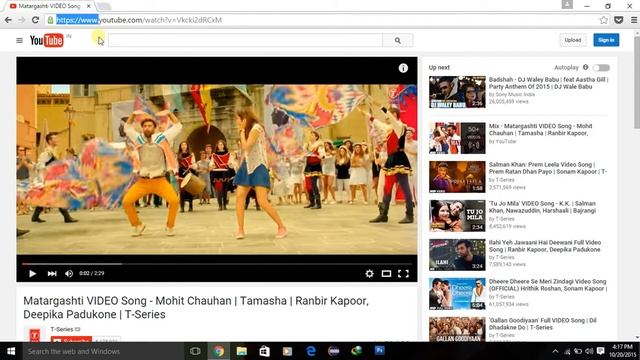Open the Chrome menu button
Screen dimensions: 640x360
tap(634, 20)
